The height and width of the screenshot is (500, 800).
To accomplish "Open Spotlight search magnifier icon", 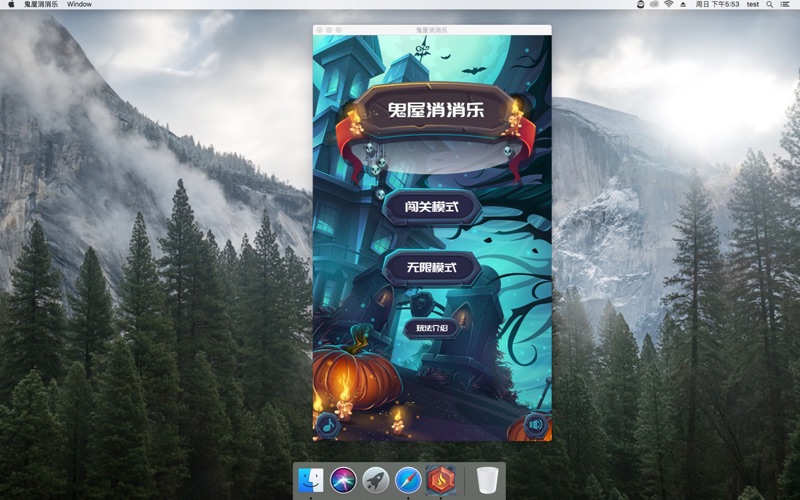I will 769,4.
